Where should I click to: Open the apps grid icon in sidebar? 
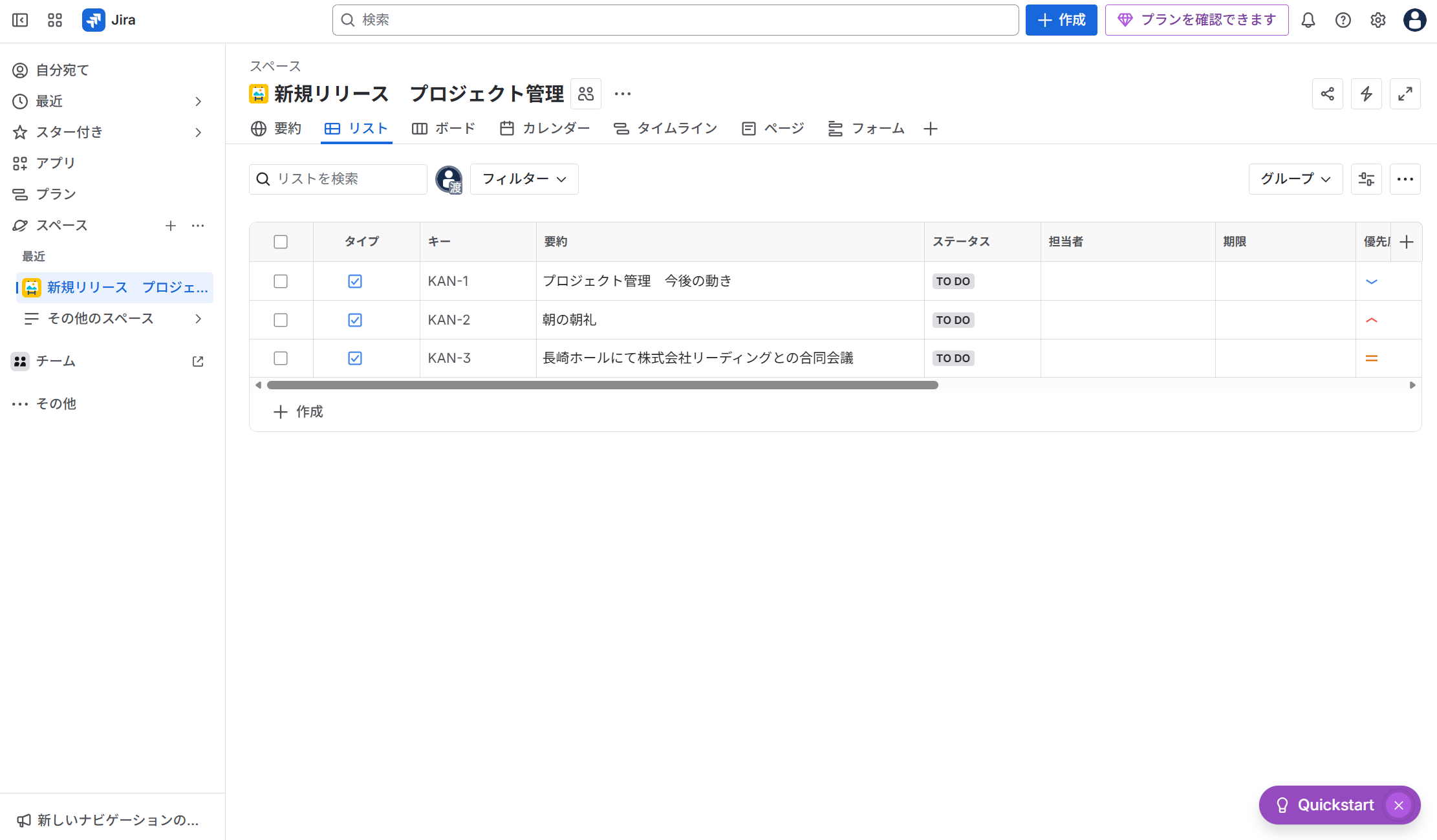[x=54, y=20]
